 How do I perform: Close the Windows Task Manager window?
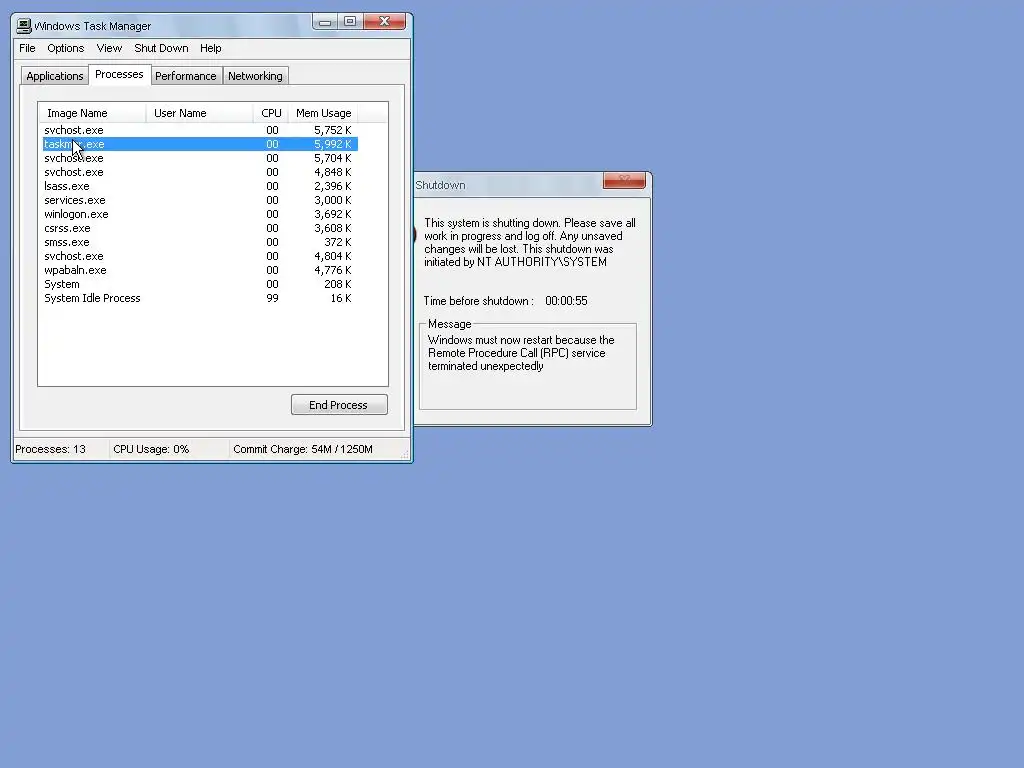pos(385,22)
